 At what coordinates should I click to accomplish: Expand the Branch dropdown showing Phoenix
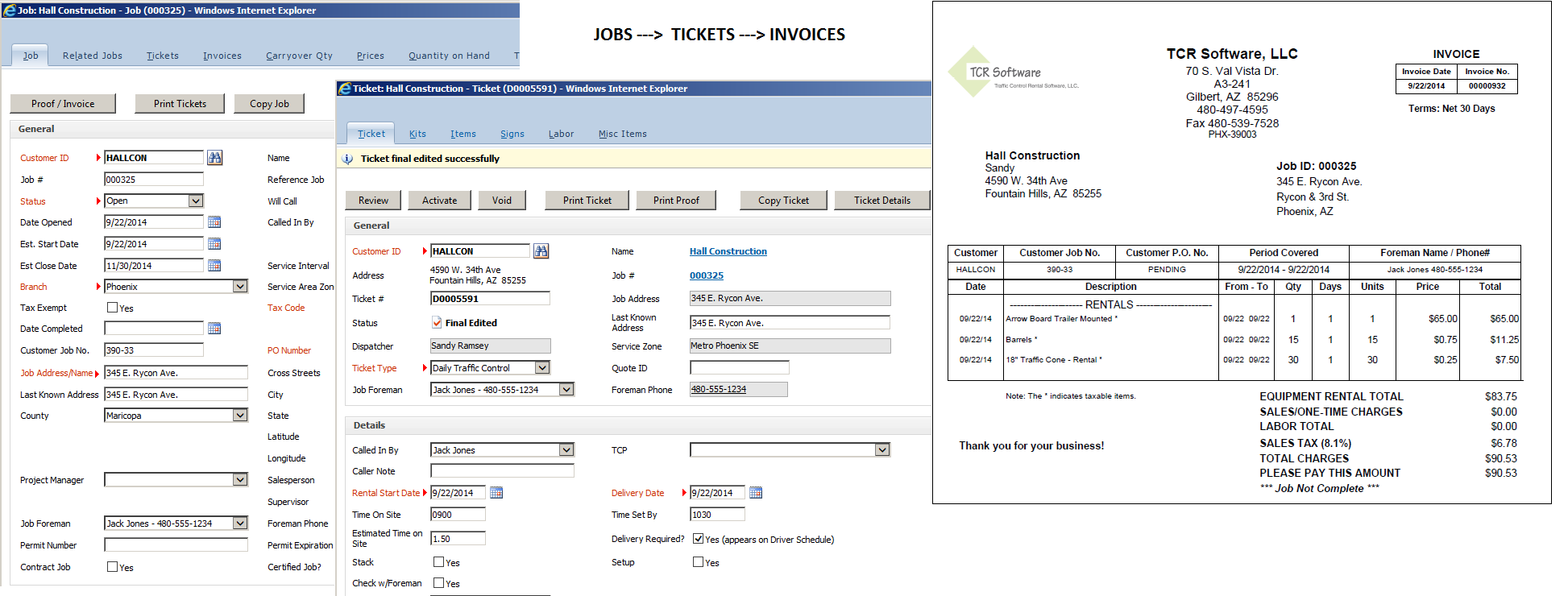click(240, 286)
